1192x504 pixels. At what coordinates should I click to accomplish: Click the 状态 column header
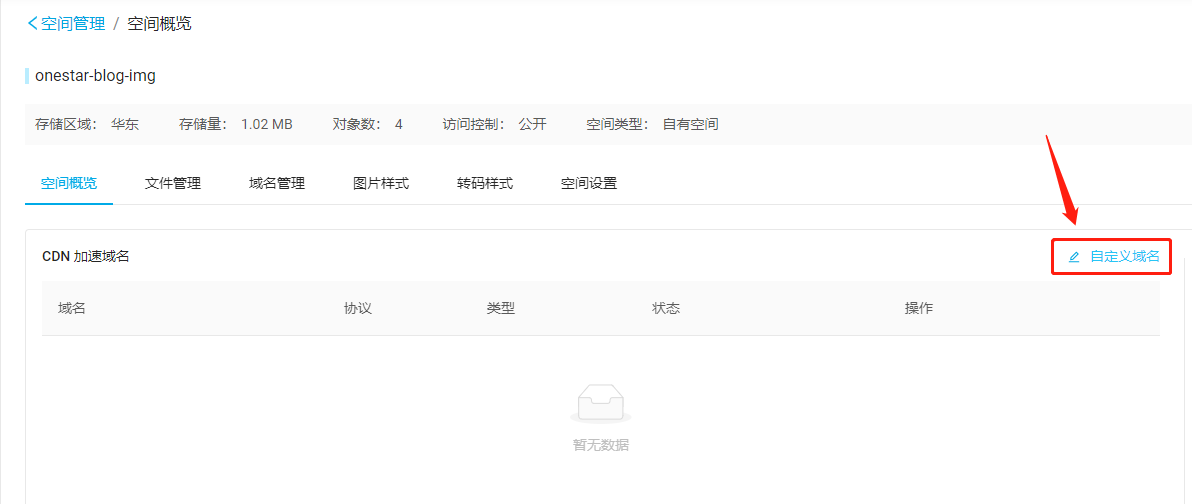[666, 308]
